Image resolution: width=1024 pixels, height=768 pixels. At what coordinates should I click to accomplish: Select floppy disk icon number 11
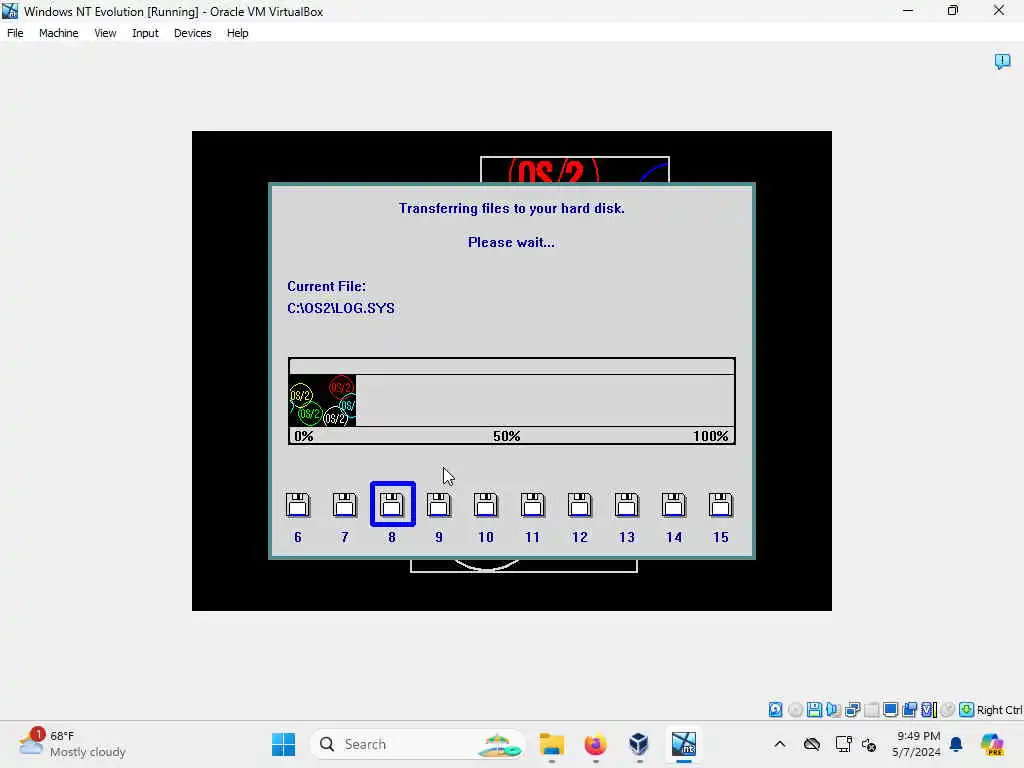[533, 505]
